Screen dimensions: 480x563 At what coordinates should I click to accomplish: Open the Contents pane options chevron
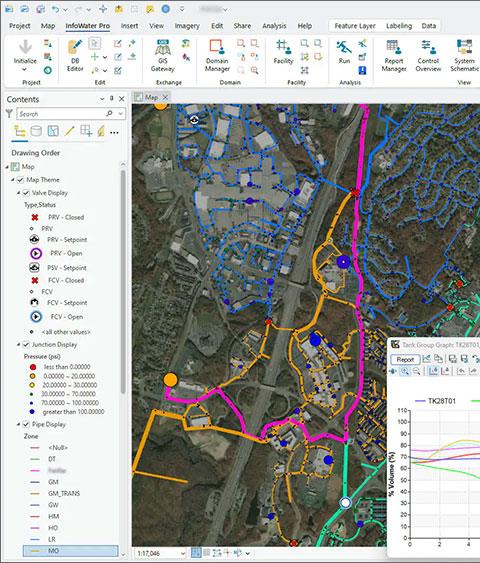coord(102,99)
